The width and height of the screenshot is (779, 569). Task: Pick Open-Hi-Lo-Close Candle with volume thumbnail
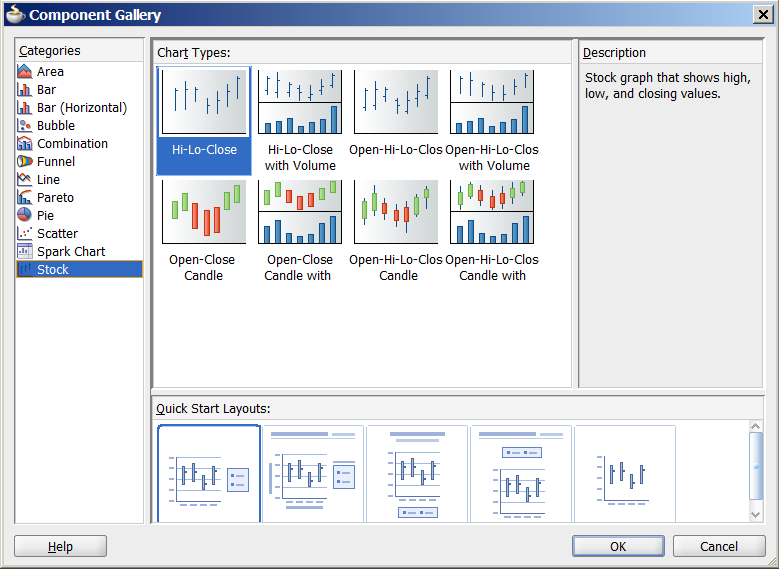492,212
